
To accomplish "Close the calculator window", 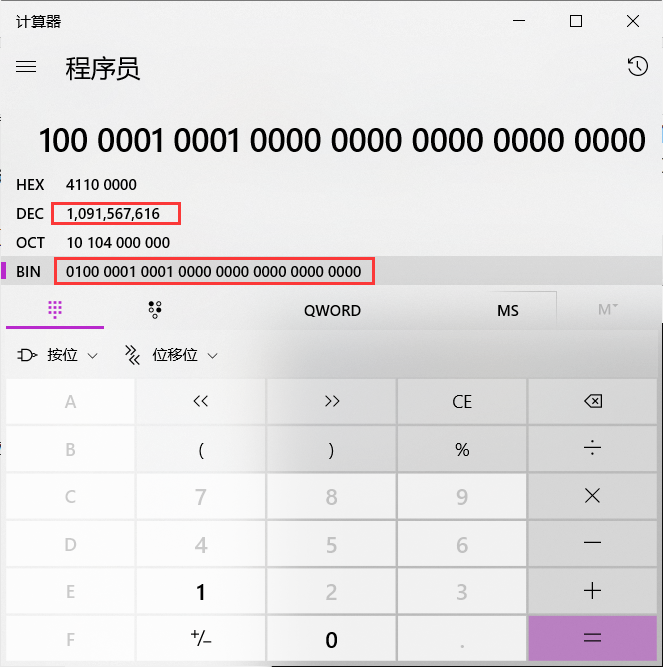I will point(633,21).
